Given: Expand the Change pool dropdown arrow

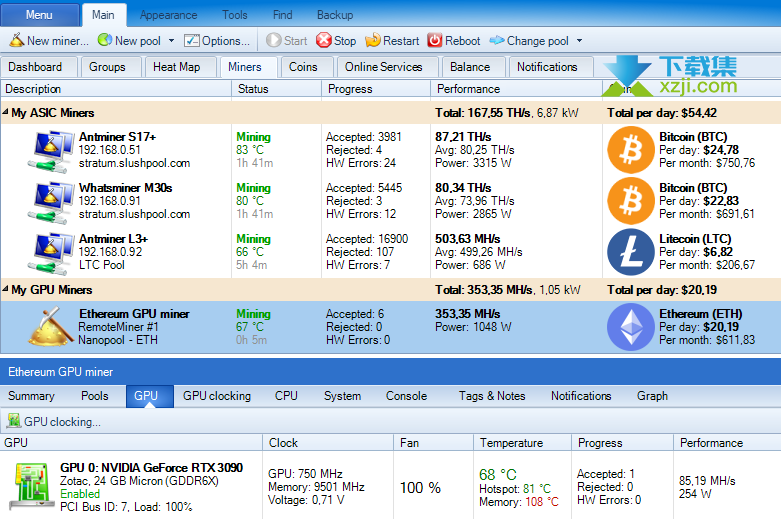Looking at the screenshot, I should pyautogui.click(x=579, y=41).
